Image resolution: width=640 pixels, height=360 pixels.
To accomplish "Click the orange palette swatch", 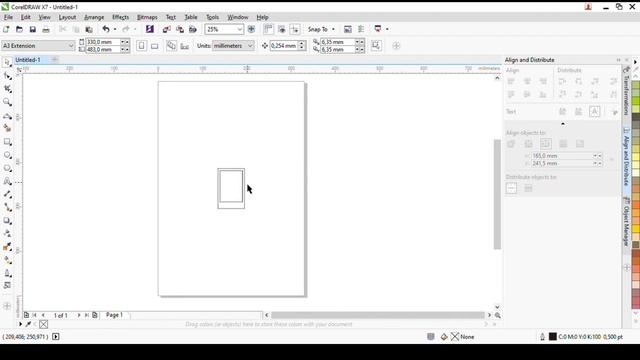I will (x=636, y=203).
